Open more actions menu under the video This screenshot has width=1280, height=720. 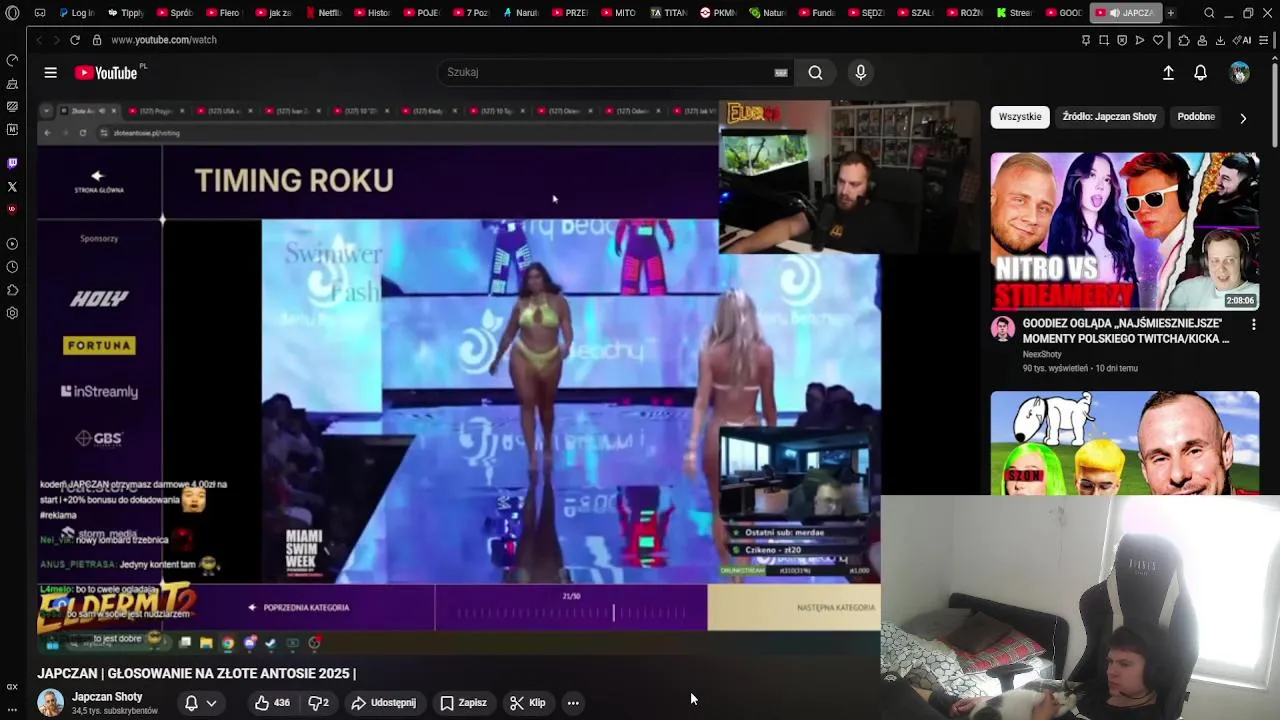tap(573, 703)
